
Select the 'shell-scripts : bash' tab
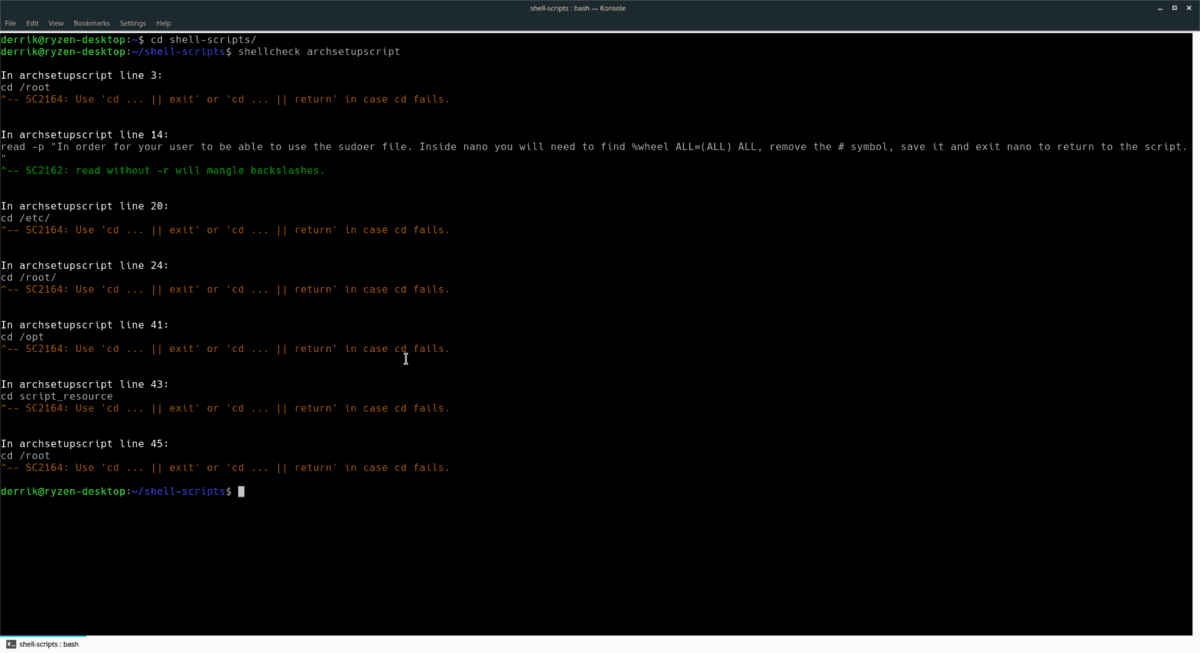(x=43, y=644)
